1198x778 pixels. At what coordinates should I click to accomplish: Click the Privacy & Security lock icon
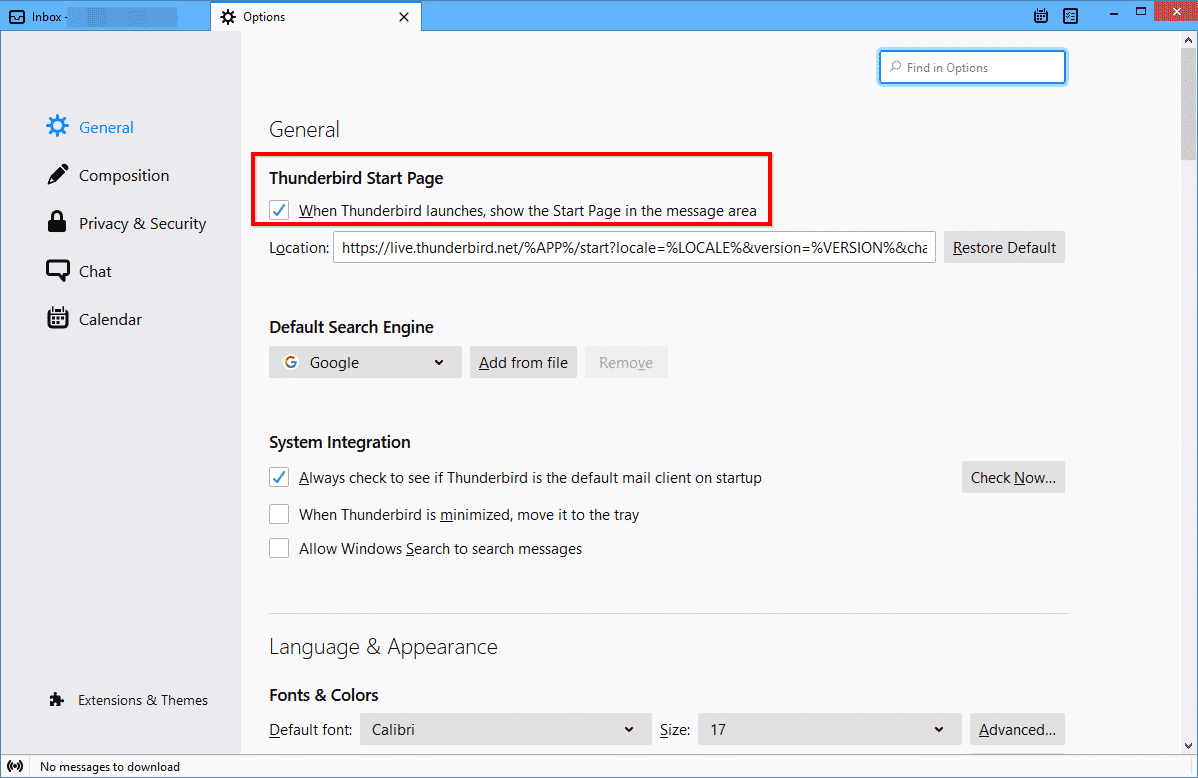(57, 222)
